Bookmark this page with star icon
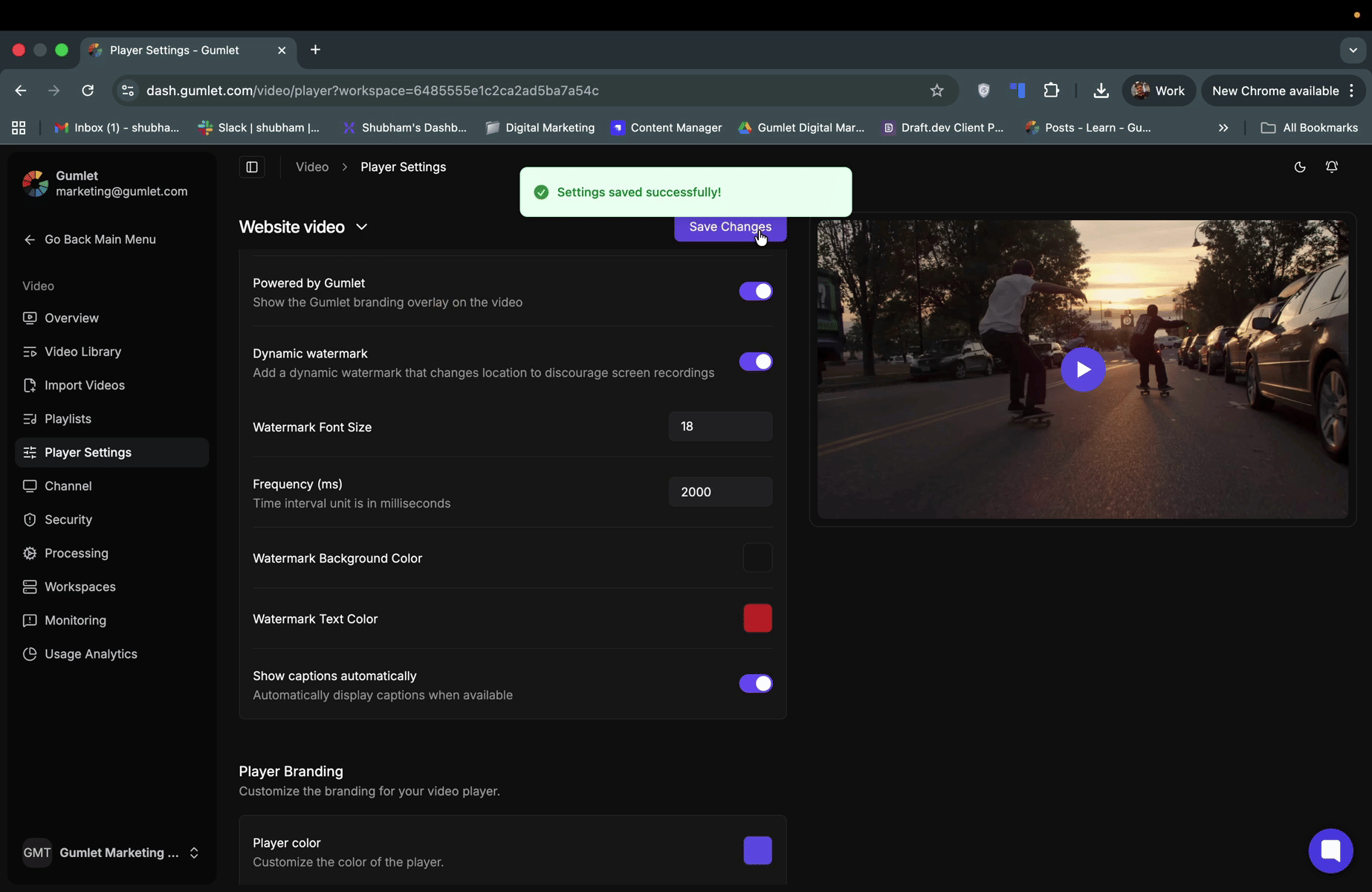This screenshot has width=1372, height=892. point(936,91)
